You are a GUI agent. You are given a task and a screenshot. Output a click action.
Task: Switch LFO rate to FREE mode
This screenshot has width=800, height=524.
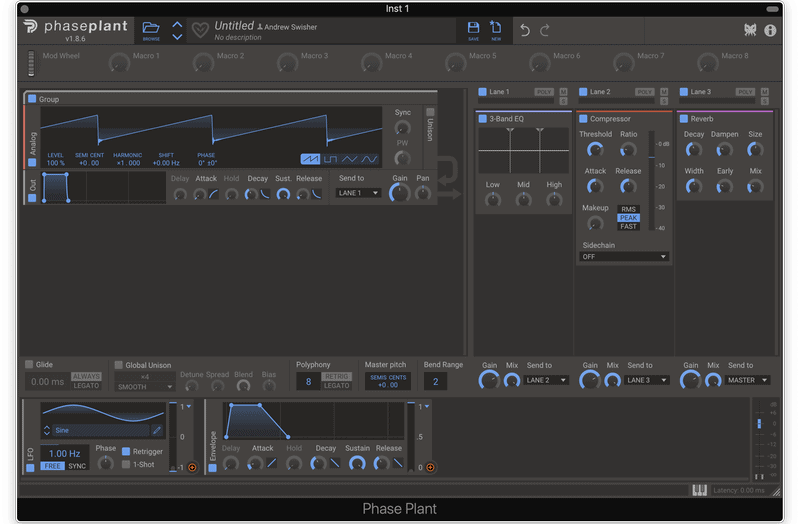53,466
